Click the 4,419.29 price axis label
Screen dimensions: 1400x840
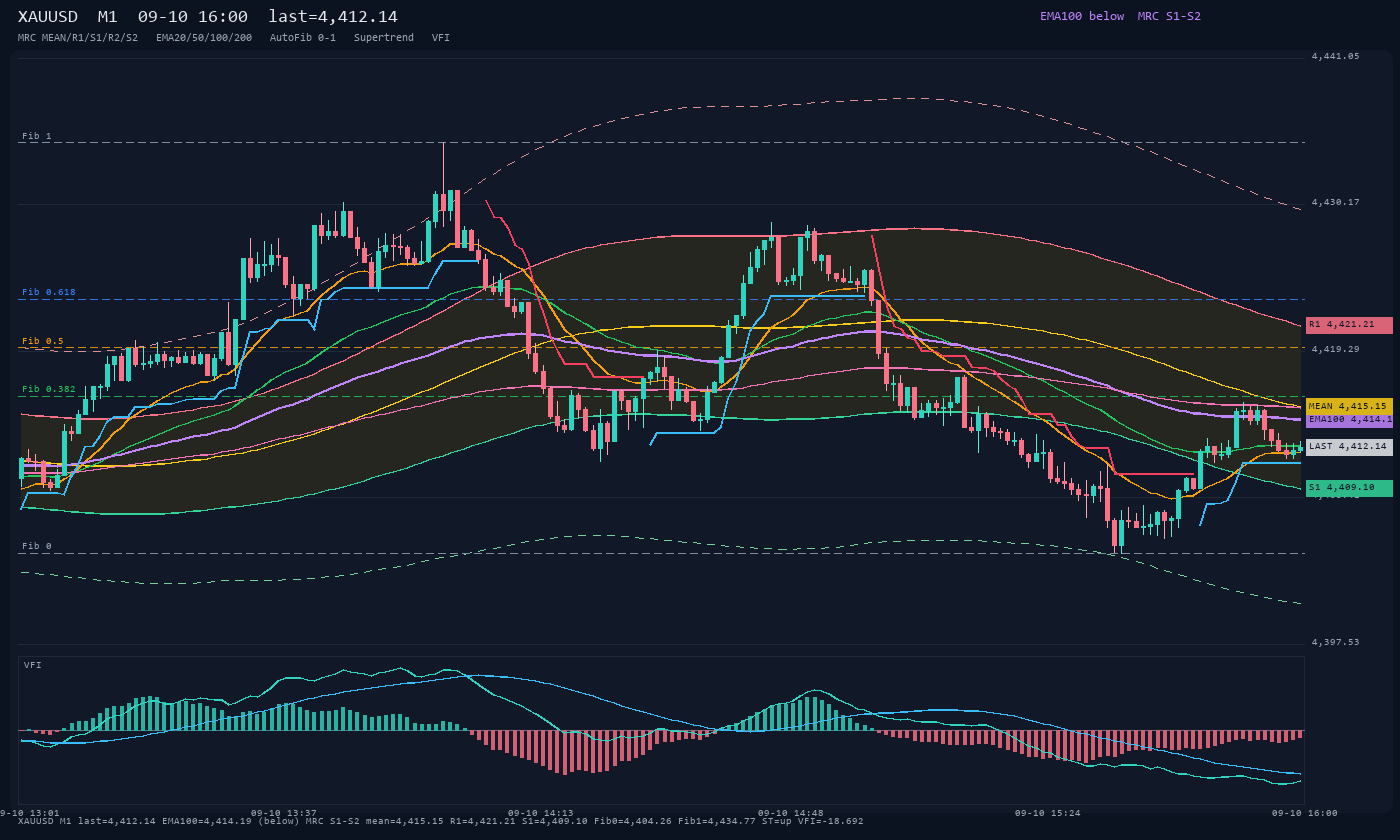1335,349
